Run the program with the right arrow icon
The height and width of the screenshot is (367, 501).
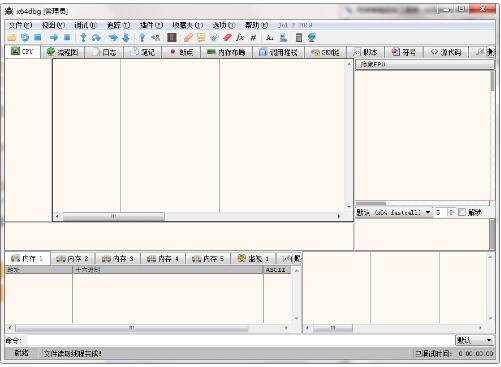(x=54, y=38)
